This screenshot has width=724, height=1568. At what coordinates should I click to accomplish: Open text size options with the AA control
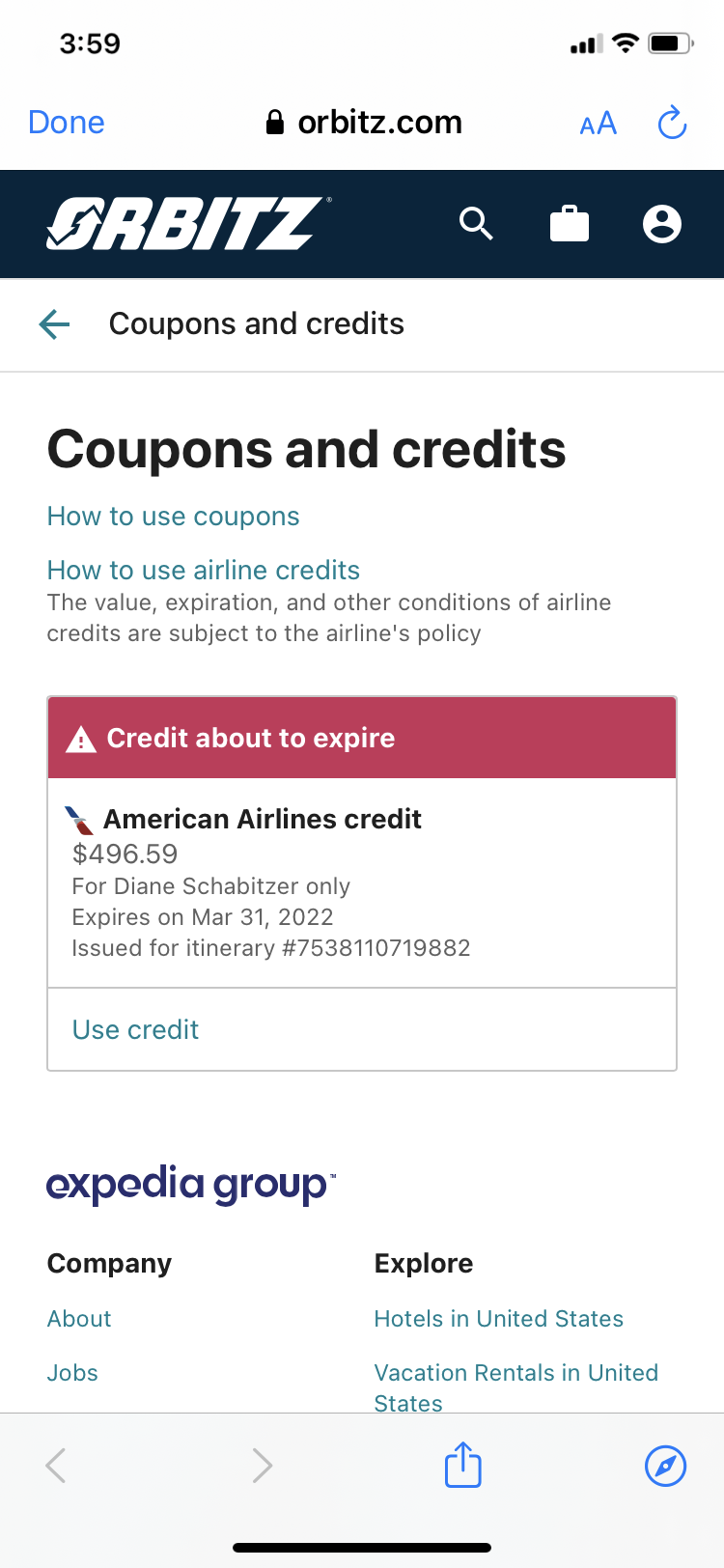598,122
